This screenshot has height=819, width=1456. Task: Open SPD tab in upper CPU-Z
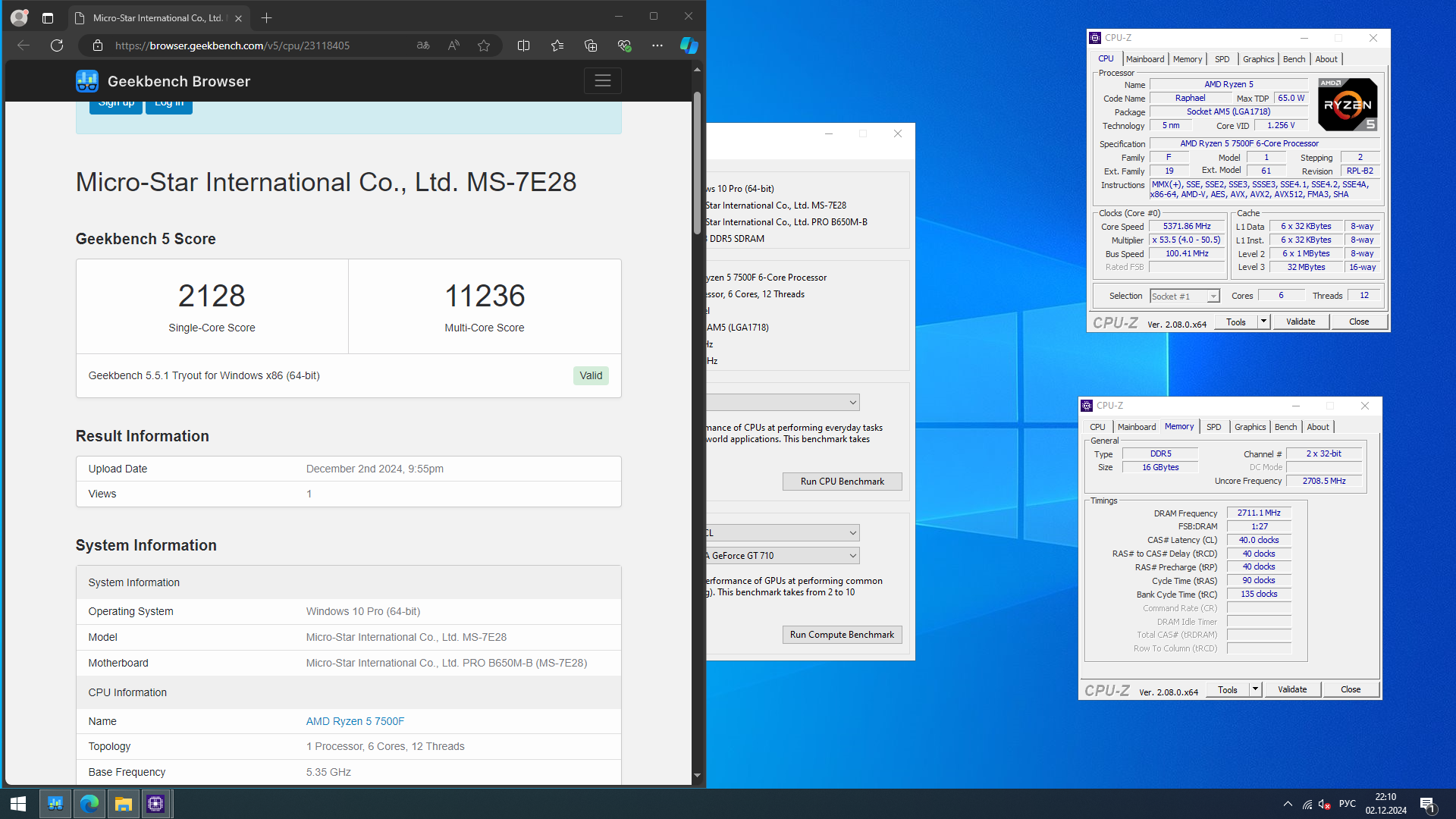[x=1222, y=59]
